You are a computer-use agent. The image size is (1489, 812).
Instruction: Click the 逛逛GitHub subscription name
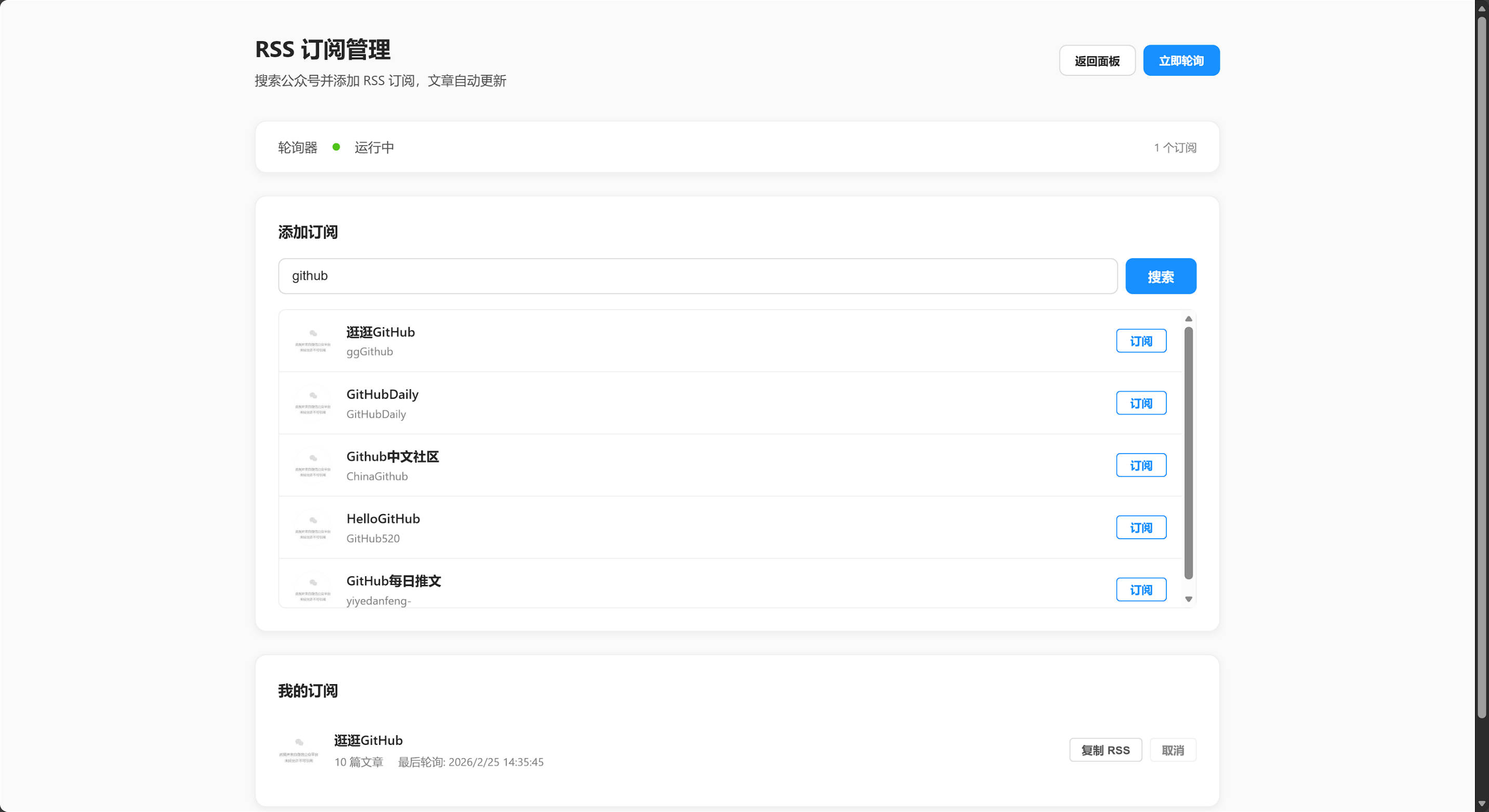point(368,740)
